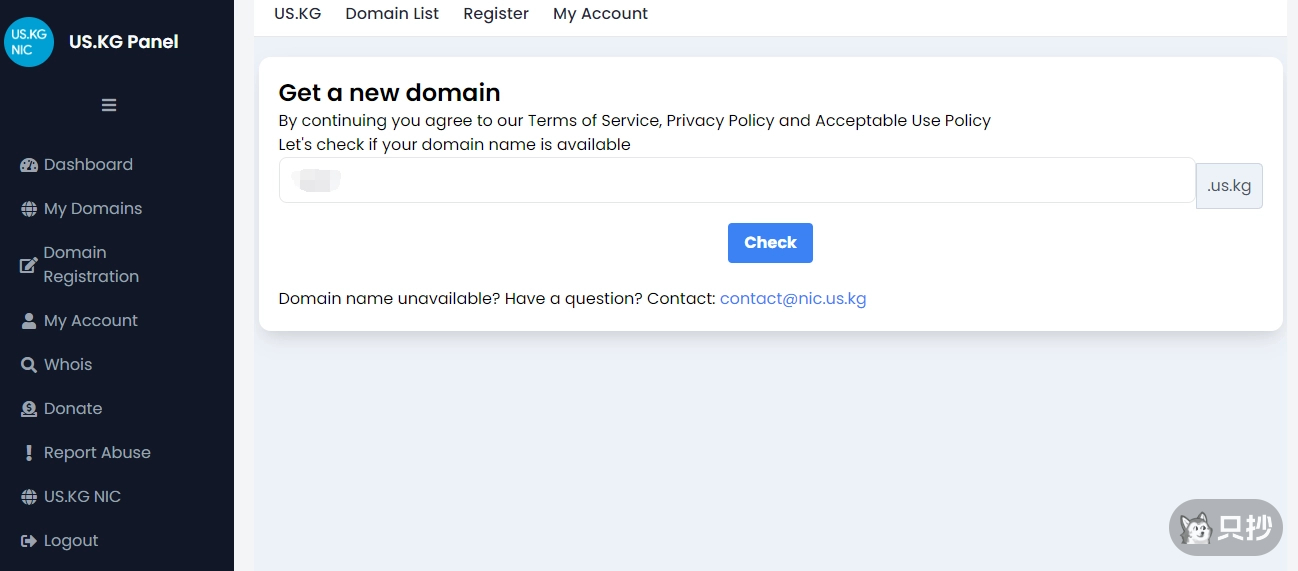Open Register in top navigation
This screenshot has width=1298, height=571.
496,14
